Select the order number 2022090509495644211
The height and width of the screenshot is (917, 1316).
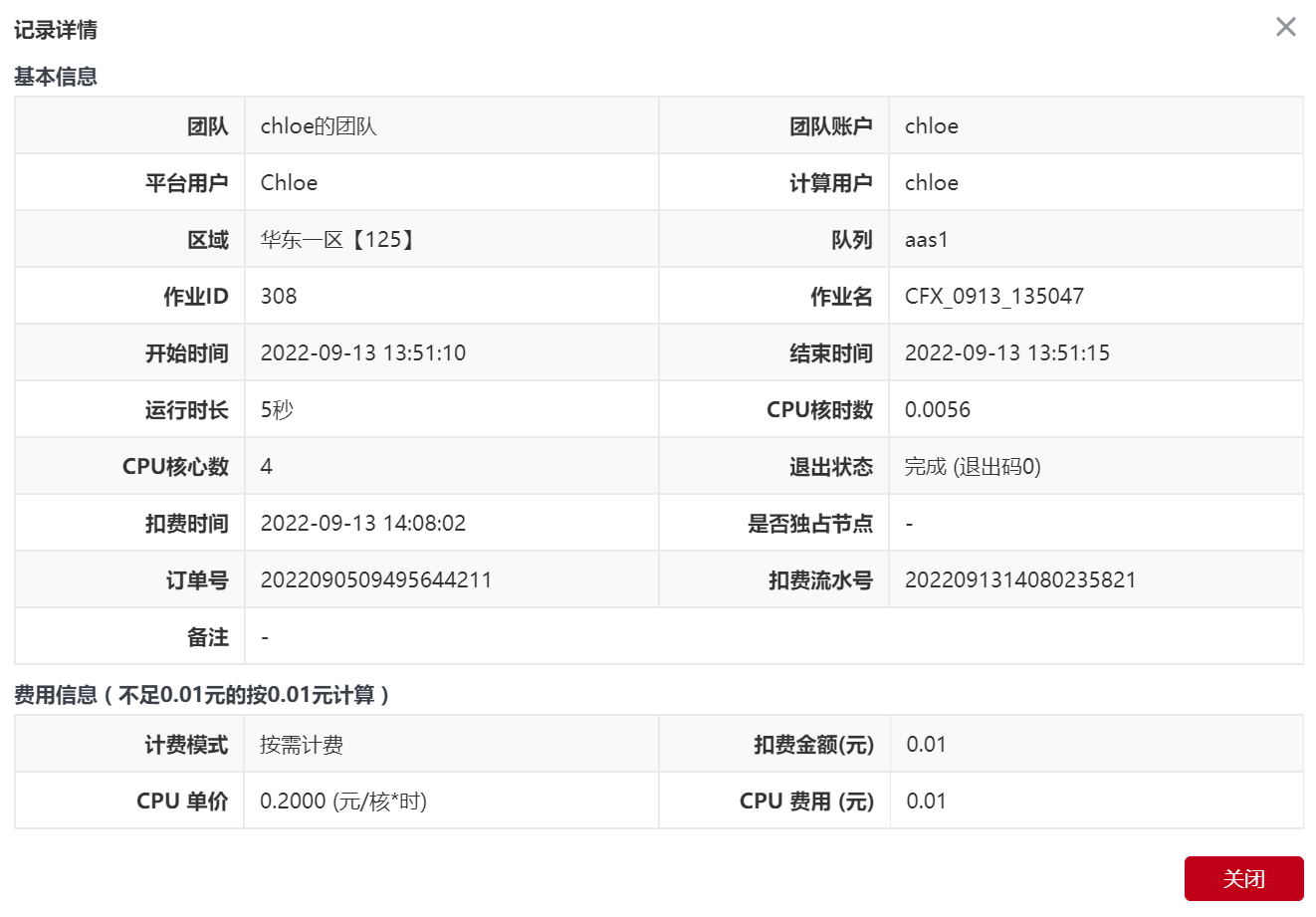[x=375, y=580]
